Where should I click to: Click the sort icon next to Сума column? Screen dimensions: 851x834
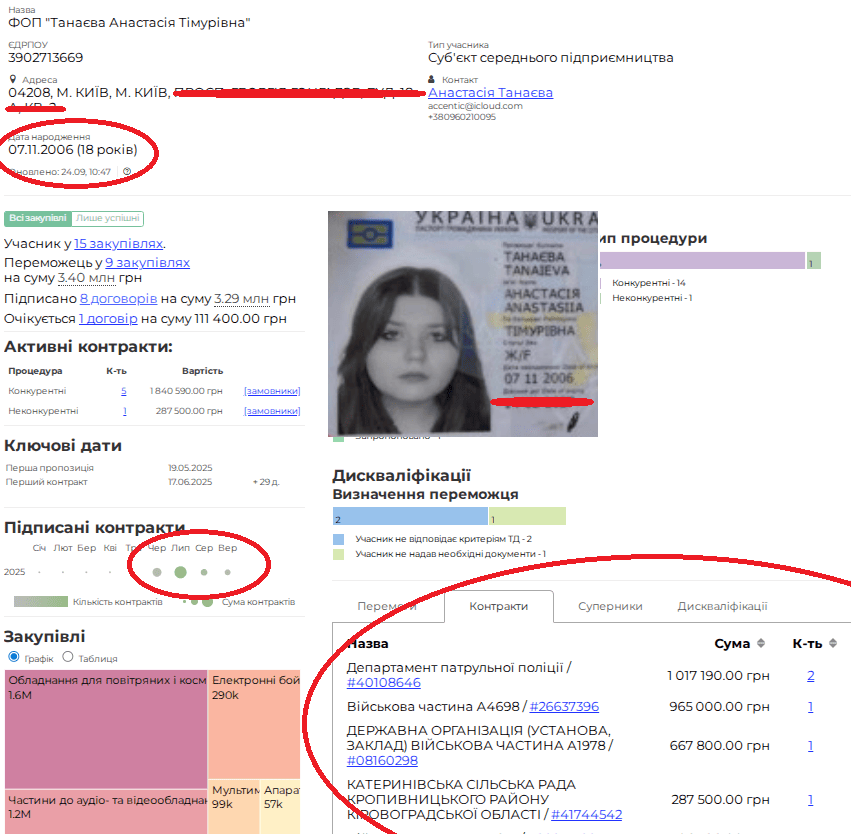pos(761,643)
